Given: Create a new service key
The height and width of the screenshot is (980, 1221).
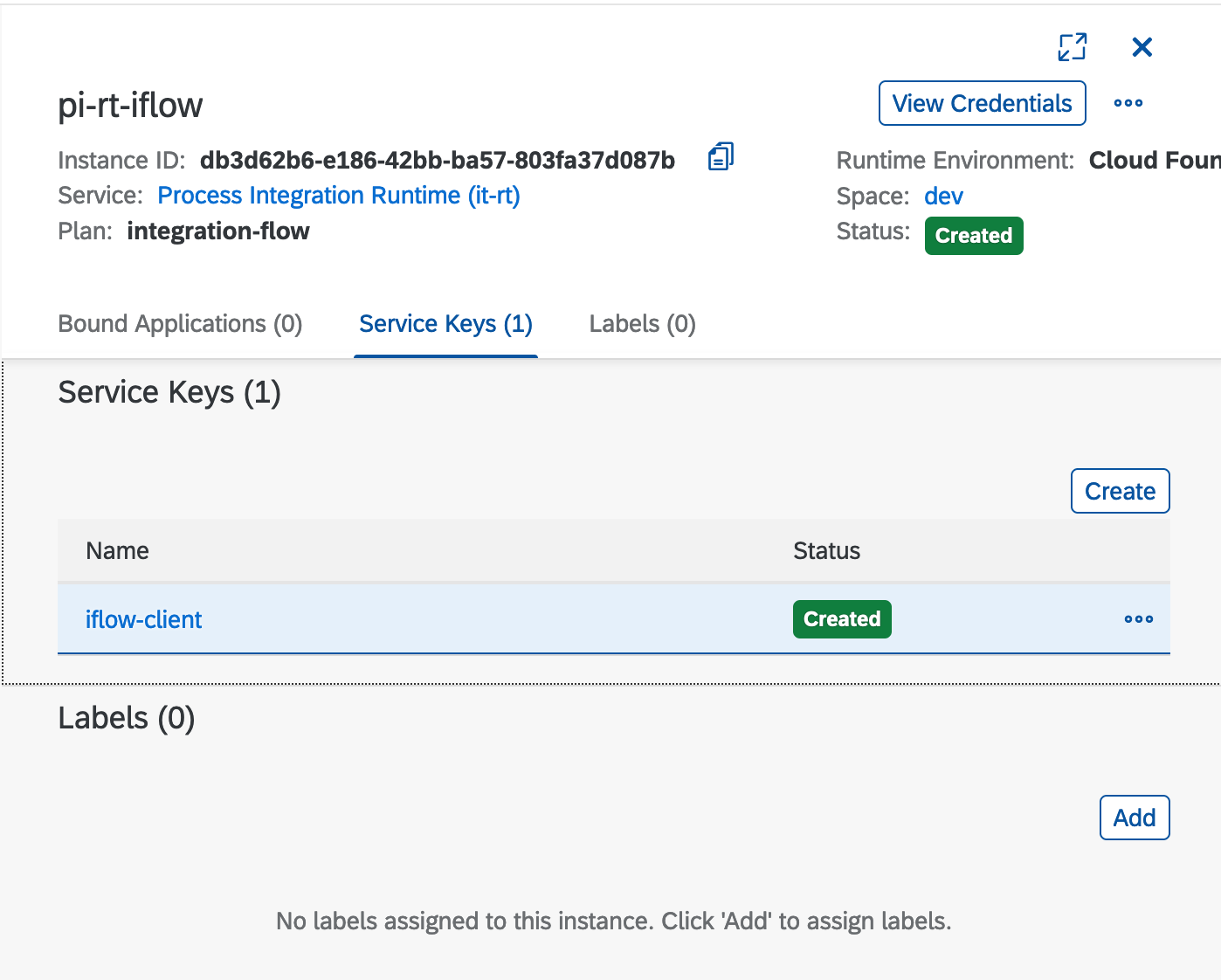Looking at the screenshot, I should tap(1121, 491).
